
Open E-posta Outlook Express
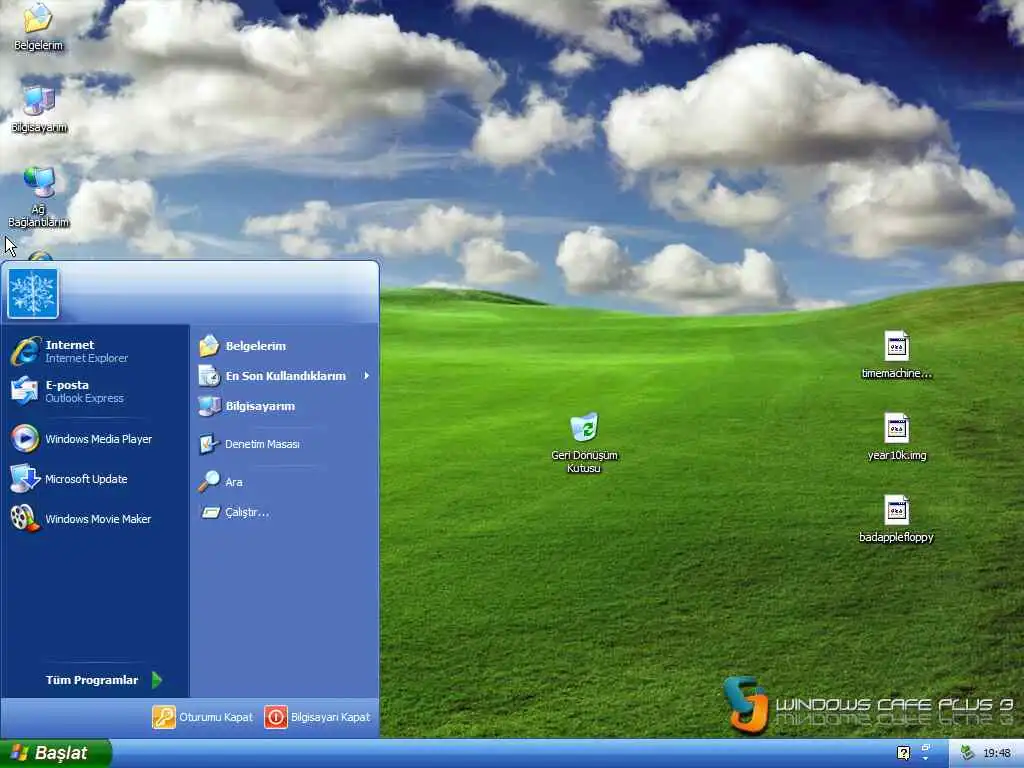pos(95,391)
